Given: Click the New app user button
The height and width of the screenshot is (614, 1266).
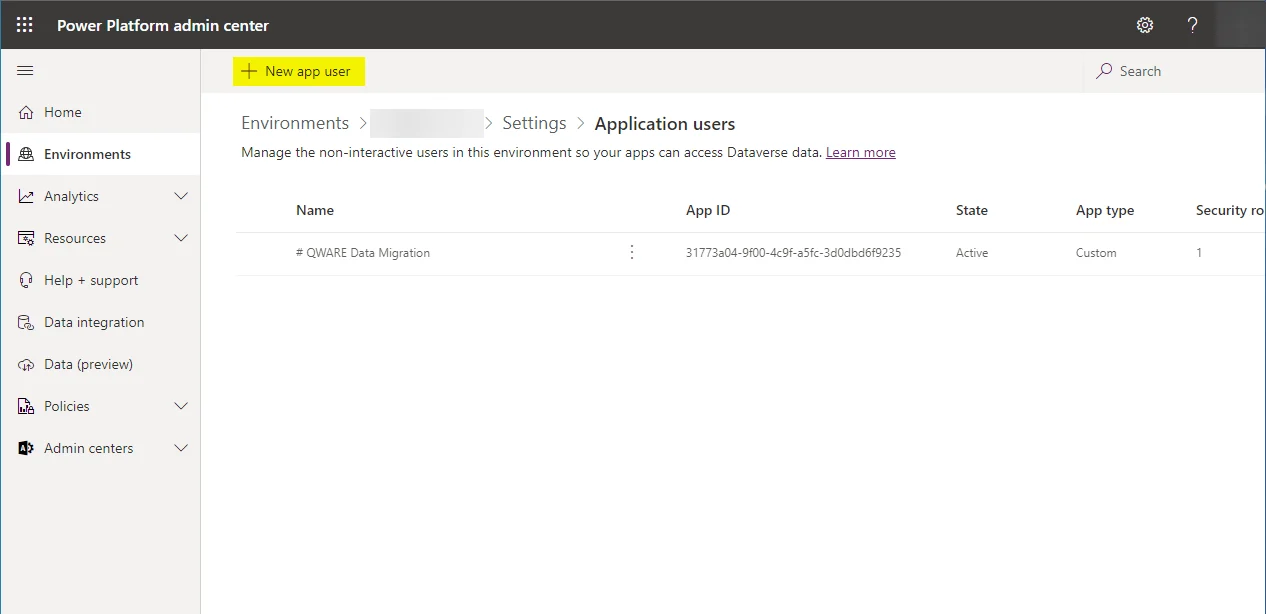Looking at the screenshot, I should [298, 71].
